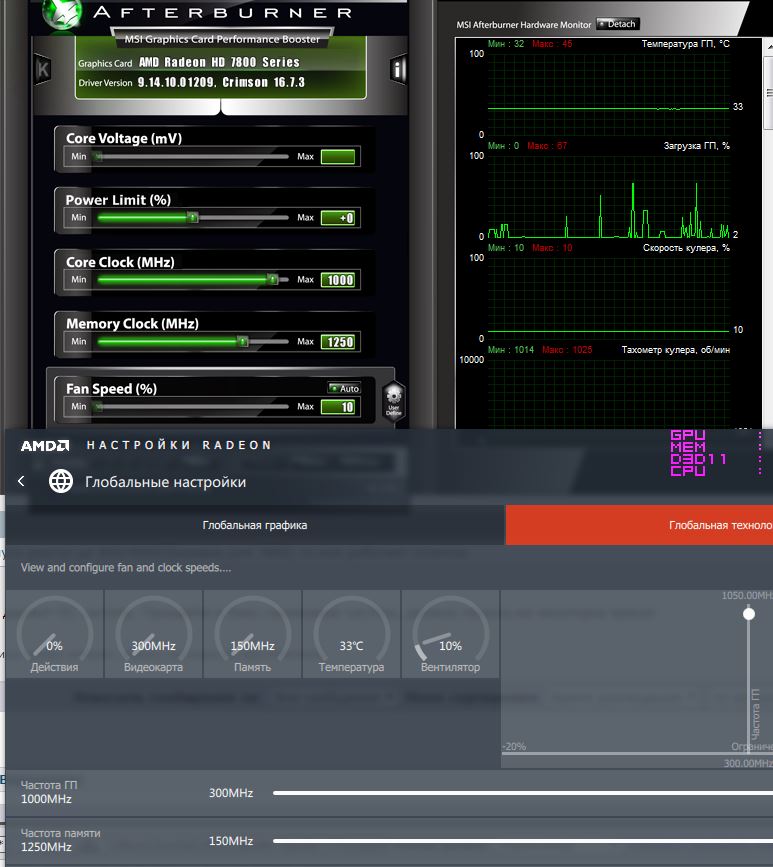The image size is (773, 867).
Task: Click the Kombustor K button in Afterburner
Action: [x=43, y=69]
